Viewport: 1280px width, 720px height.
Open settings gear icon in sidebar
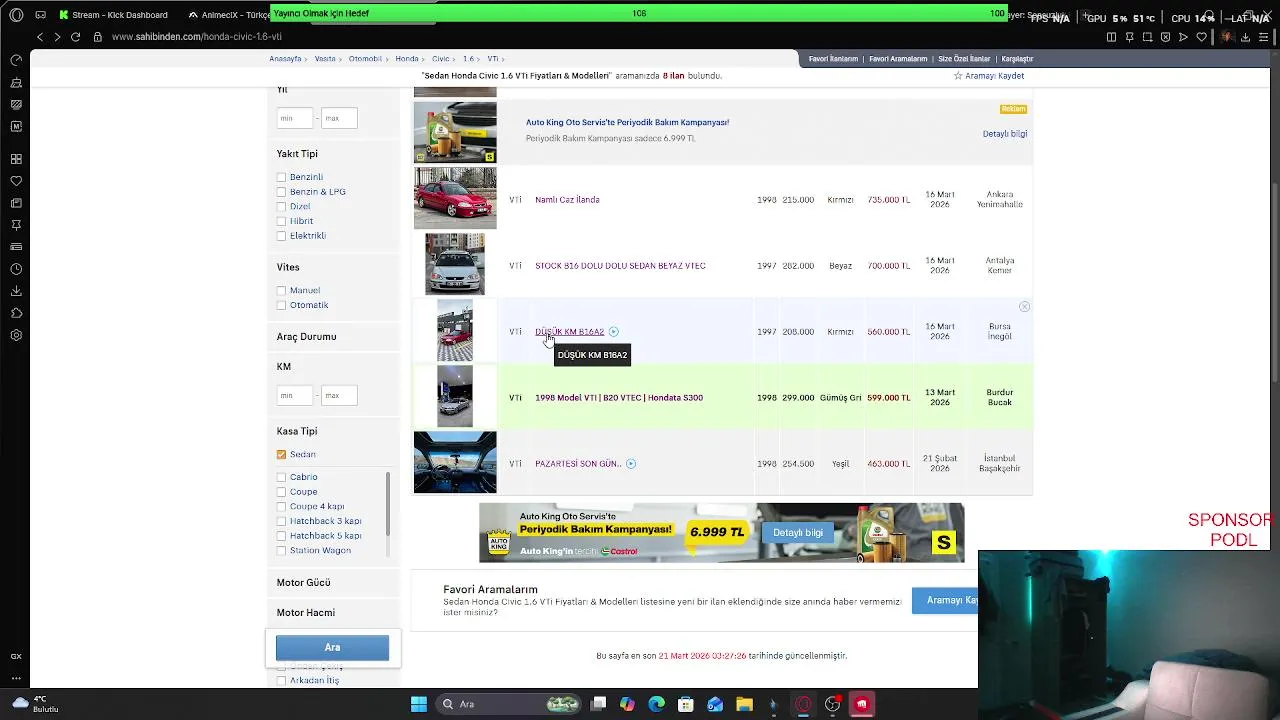(16, 335)
